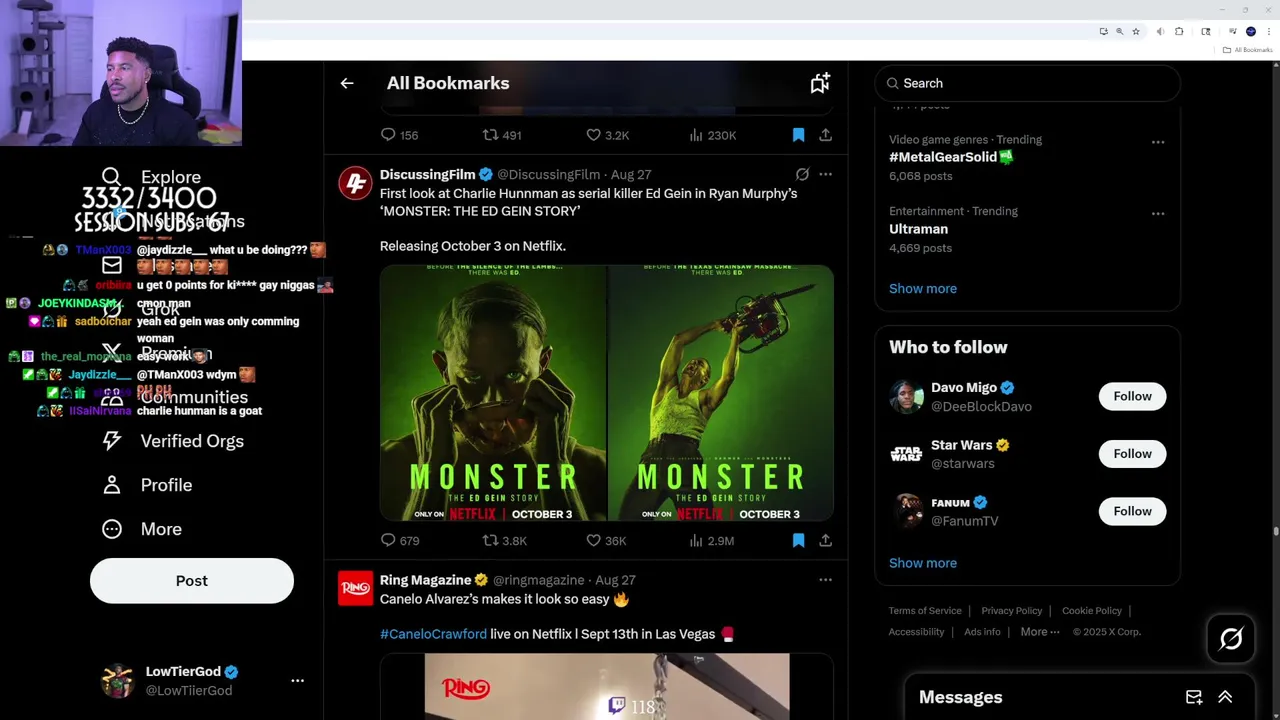The image size is (1280, 720).
Task: Go back using the arrow beside All Bookmarks
Action: tap(347, 84)
